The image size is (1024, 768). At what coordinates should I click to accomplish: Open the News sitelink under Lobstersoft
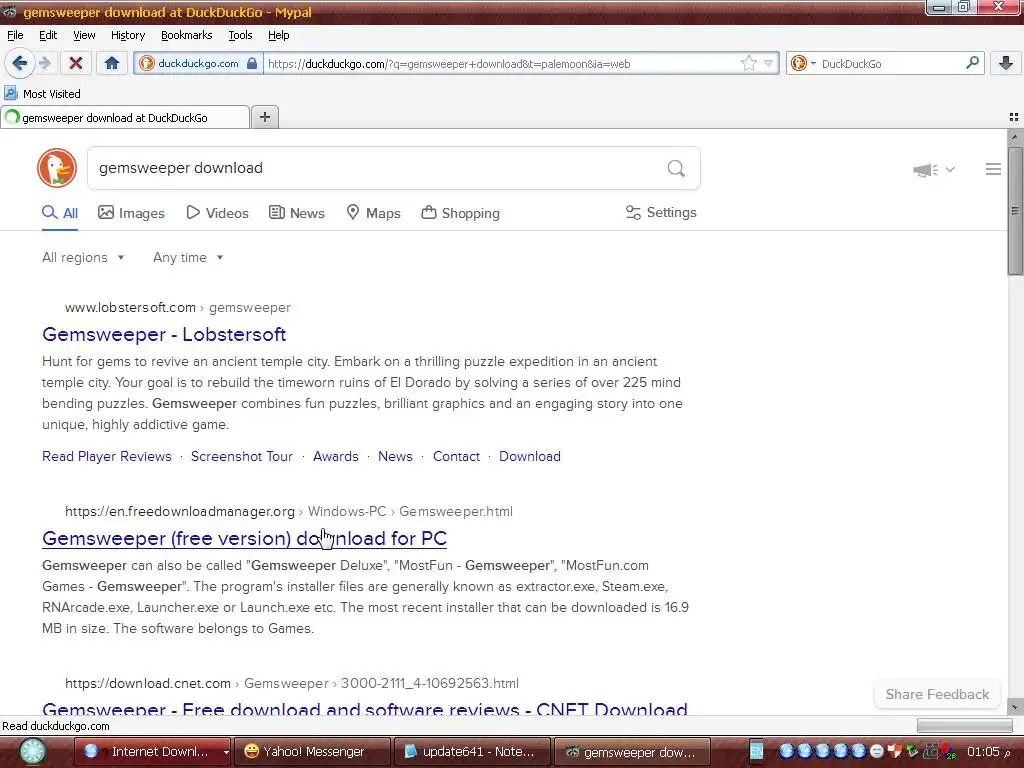pos(395,456)
